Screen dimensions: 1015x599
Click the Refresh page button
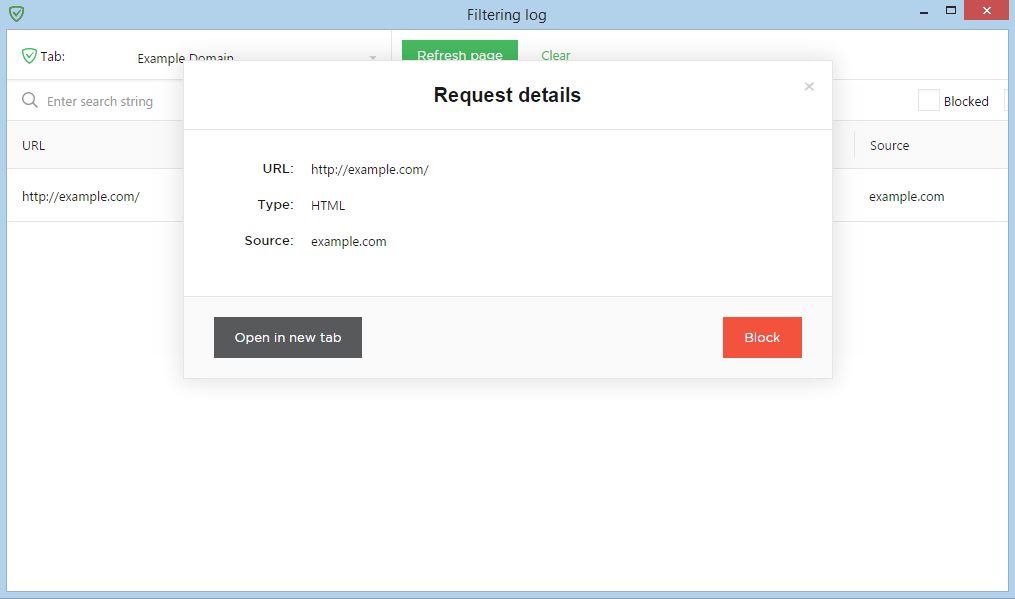coord(460,51)
